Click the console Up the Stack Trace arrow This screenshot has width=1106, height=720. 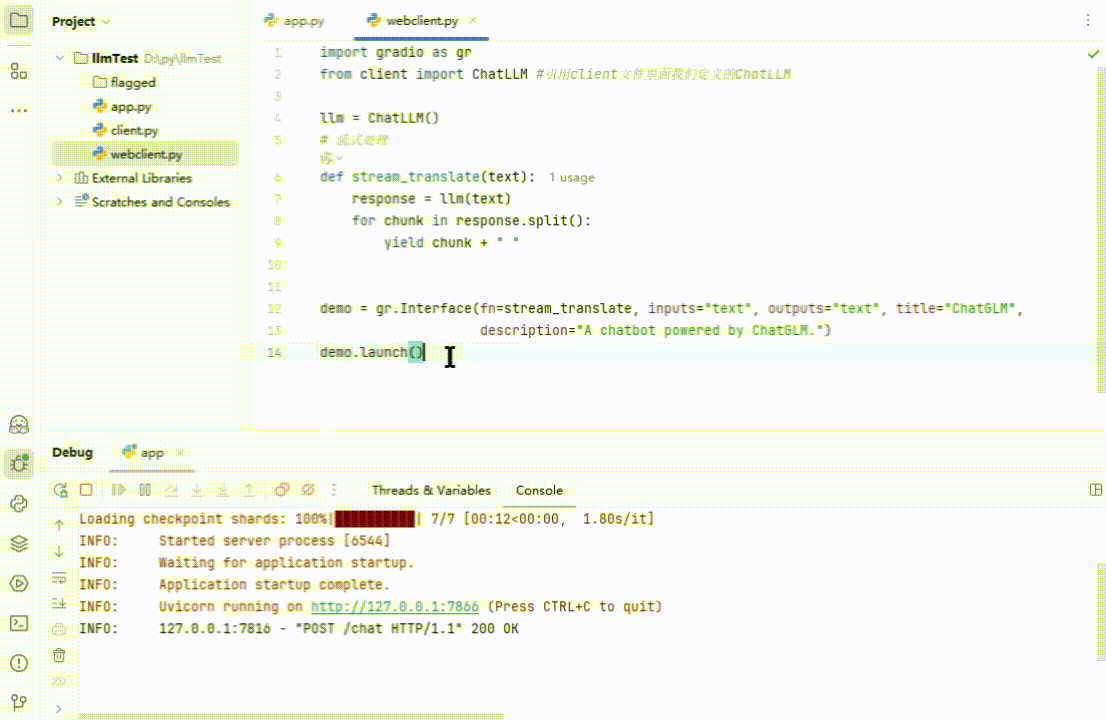(x=59, y=525)
